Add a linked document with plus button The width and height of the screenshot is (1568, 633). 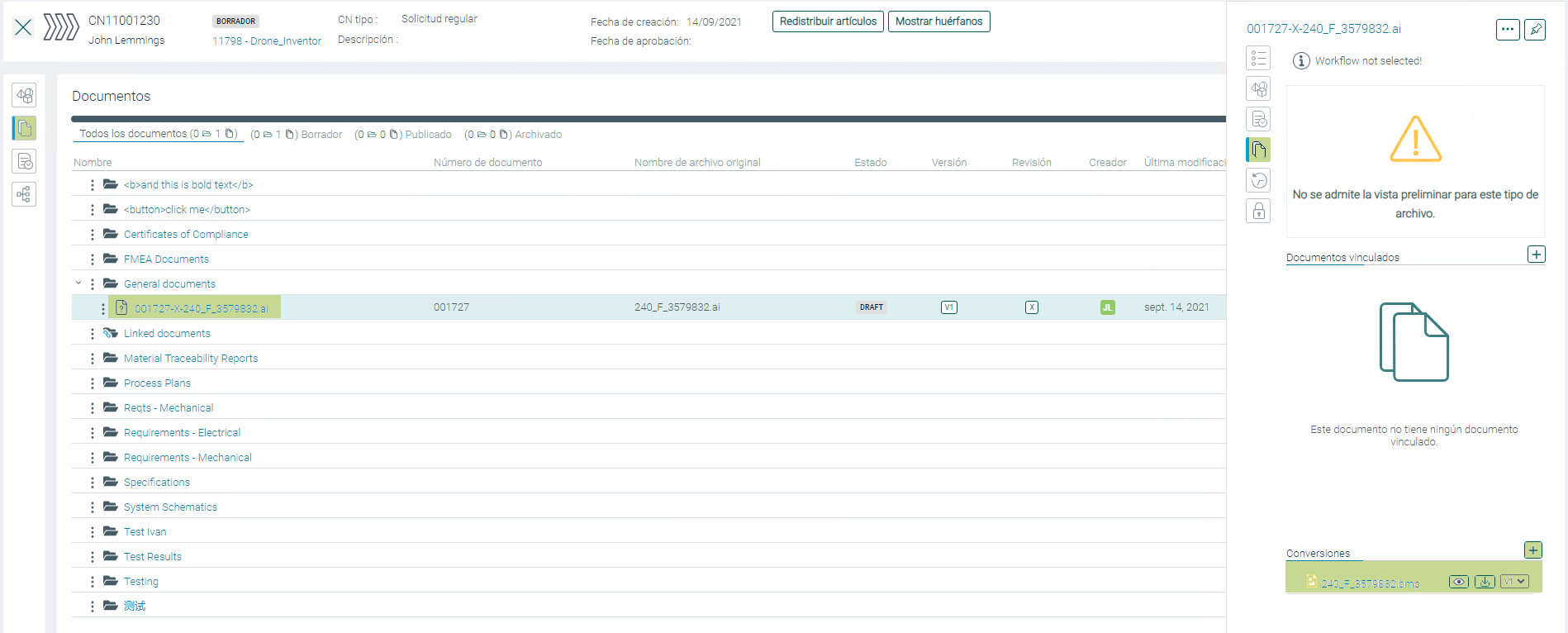(1537, 255)
